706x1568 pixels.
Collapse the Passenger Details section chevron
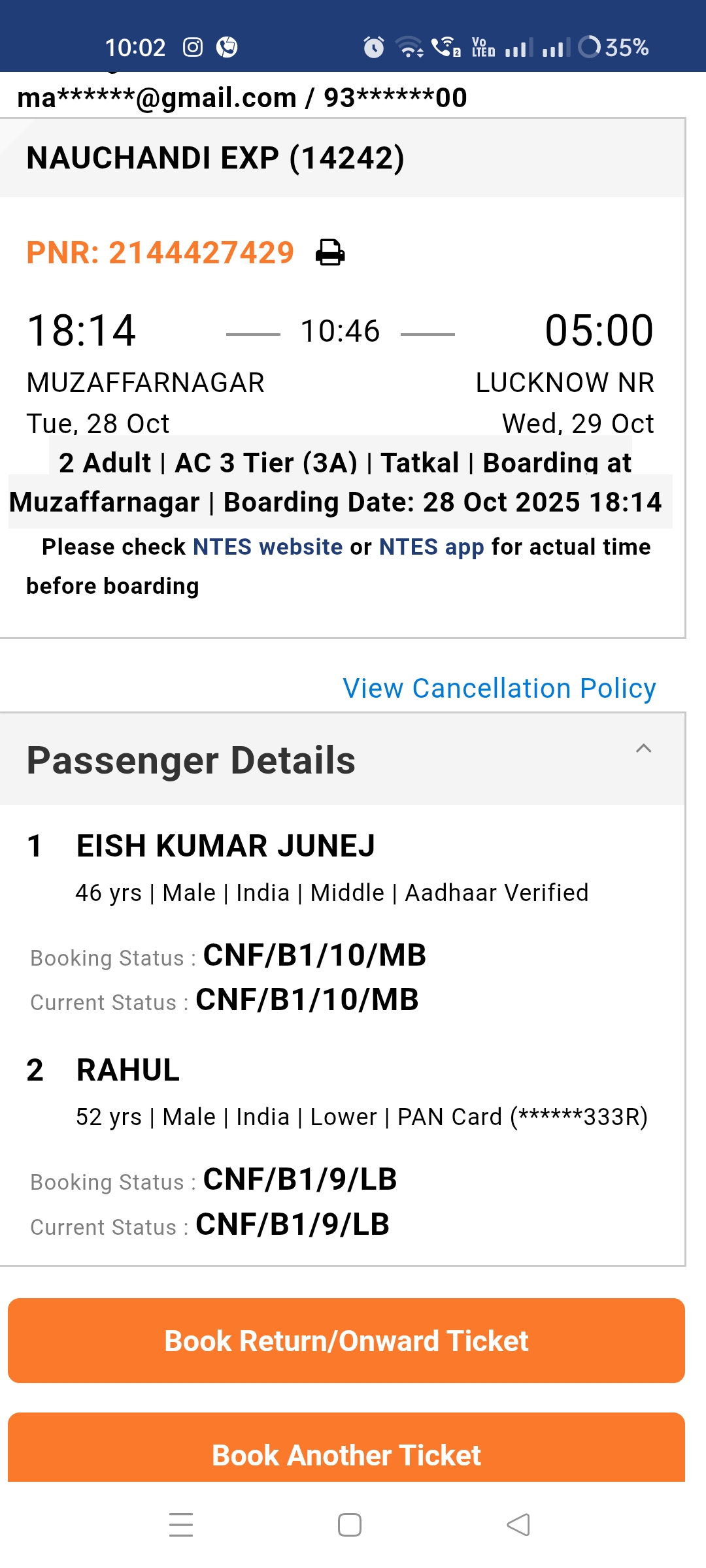pyautogui.click(x=643, y=749)
